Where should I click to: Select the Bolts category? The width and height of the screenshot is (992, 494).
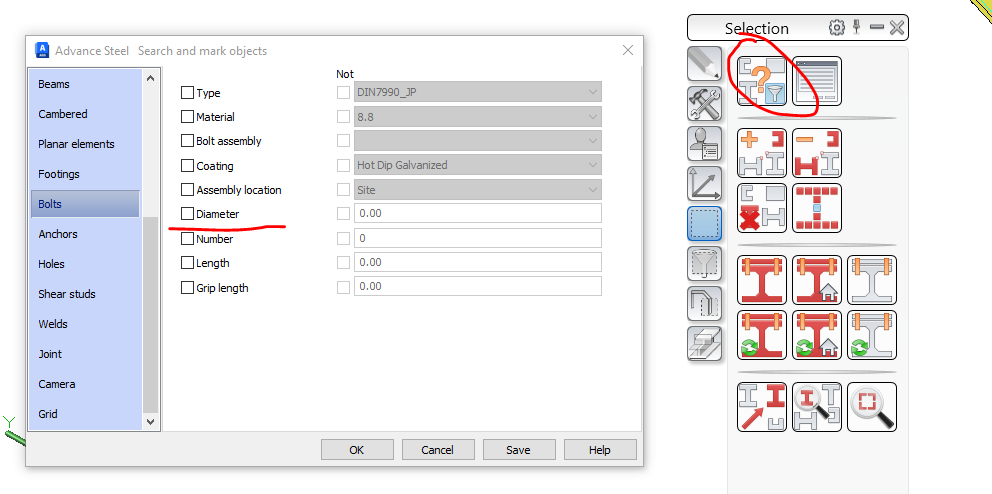point(85,204)
